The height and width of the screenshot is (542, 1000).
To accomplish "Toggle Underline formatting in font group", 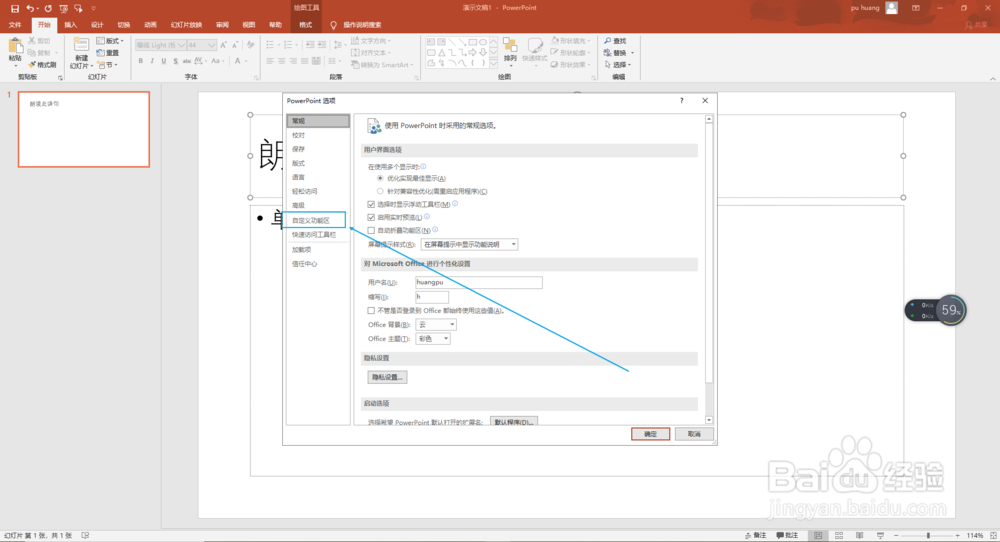I will pos(164,61).
